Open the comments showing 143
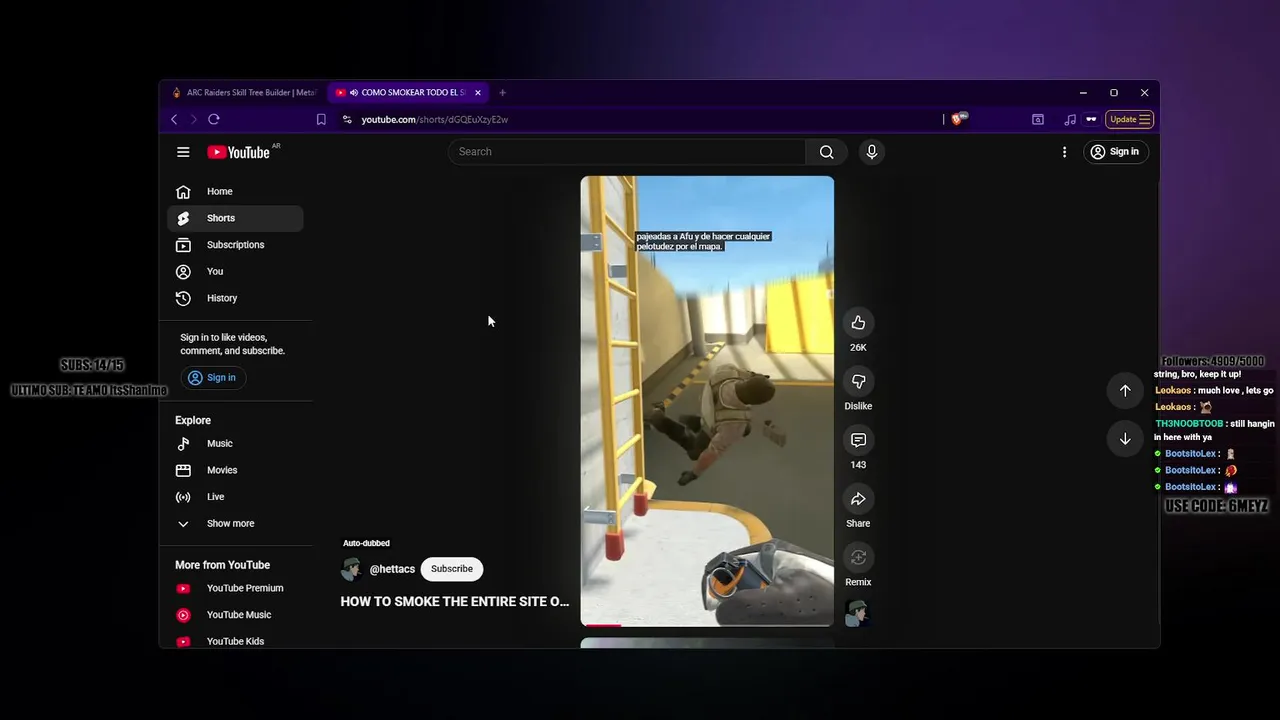Screen dimensions: 1280x720 [x=858, y=441]
